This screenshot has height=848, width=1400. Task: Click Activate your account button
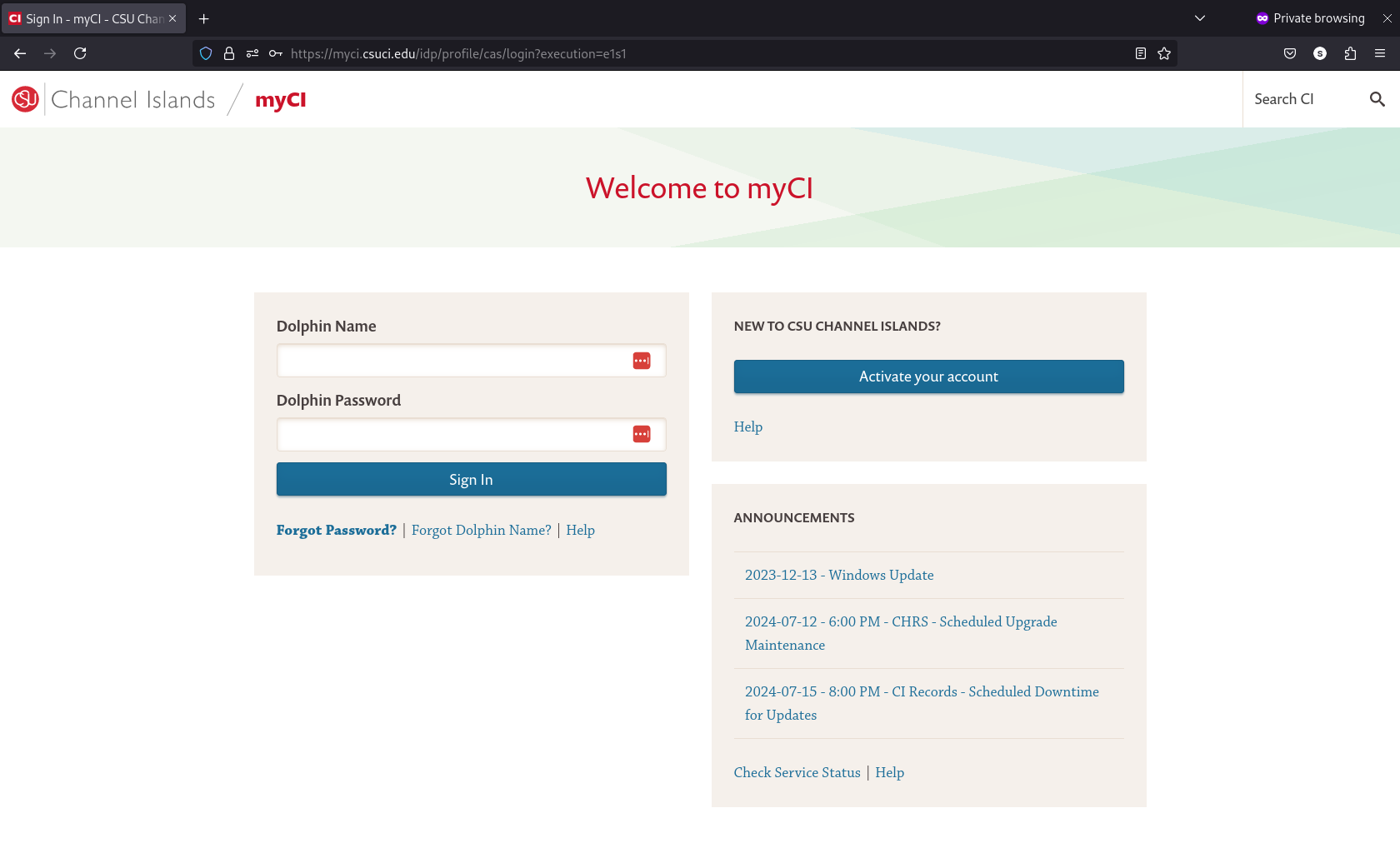928,377
